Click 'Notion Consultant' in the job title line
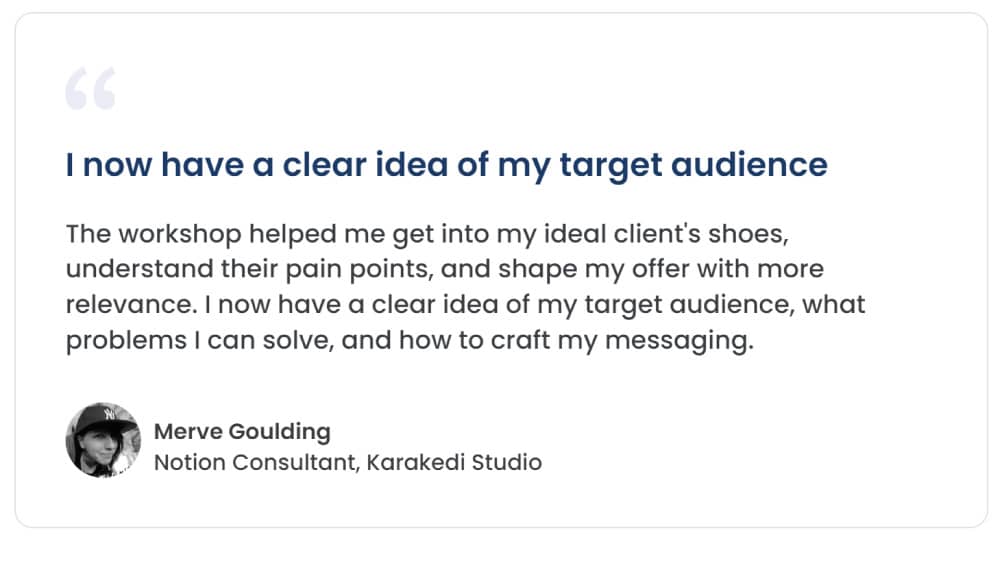Screen dimensions: 1000x572 255,462
